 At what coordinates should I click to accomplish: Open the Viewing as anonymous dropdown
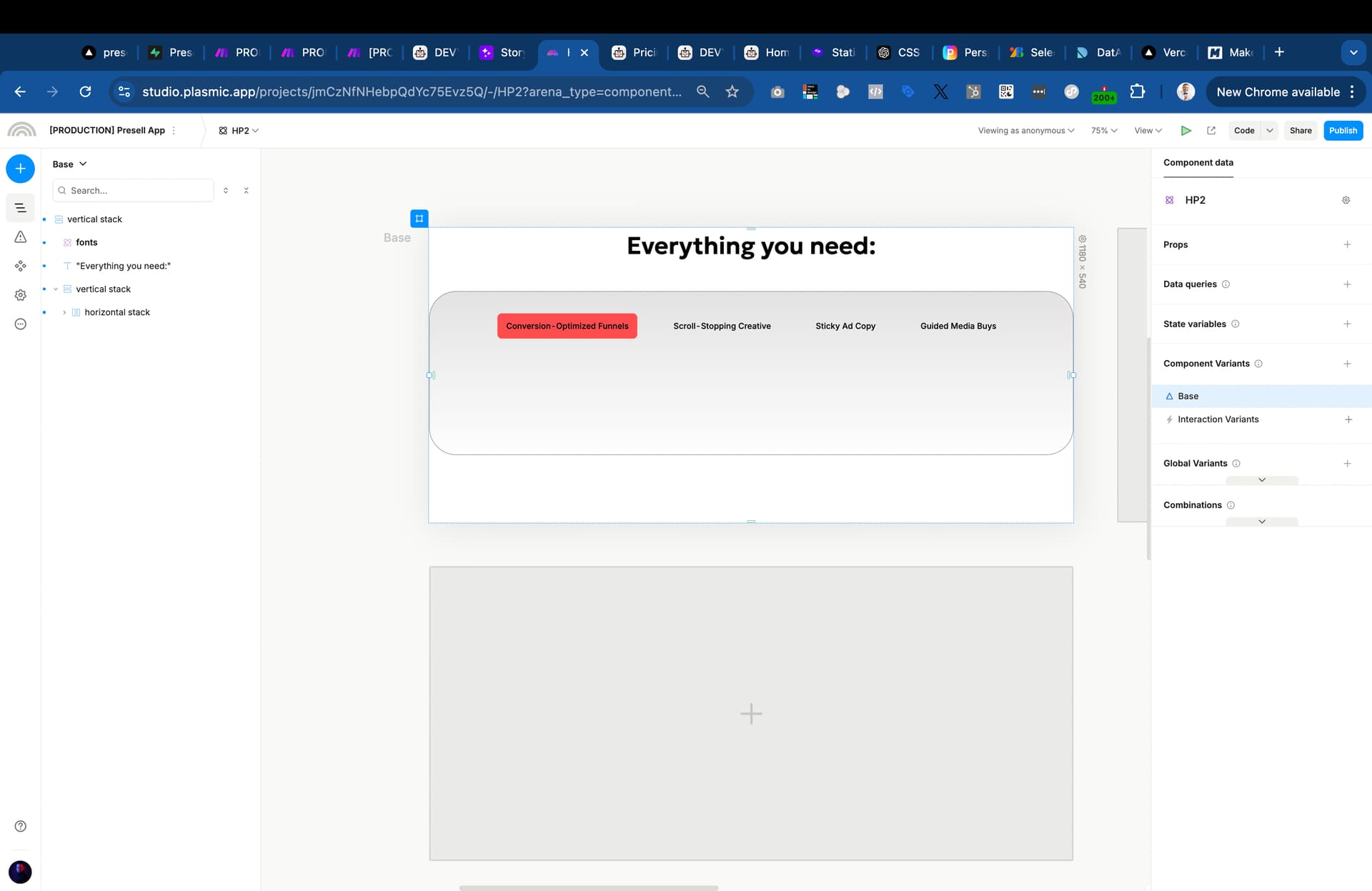[x=1025, y=131]
